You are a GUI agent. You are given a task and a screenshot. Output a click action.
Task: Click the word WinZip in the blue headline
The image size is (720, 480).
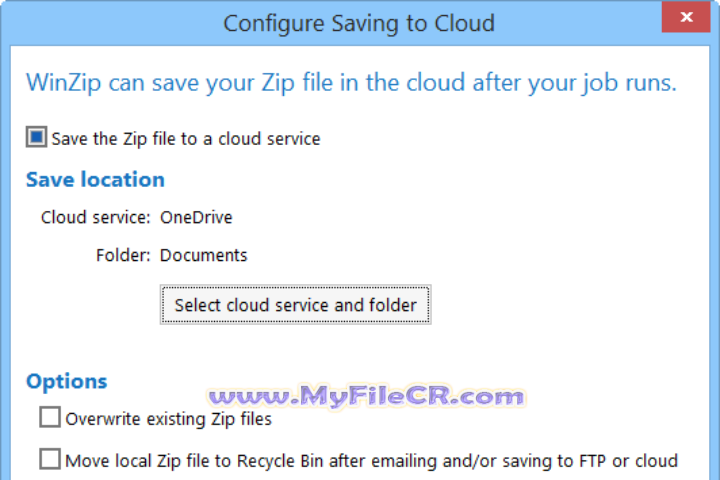click(x=66, y=82)
